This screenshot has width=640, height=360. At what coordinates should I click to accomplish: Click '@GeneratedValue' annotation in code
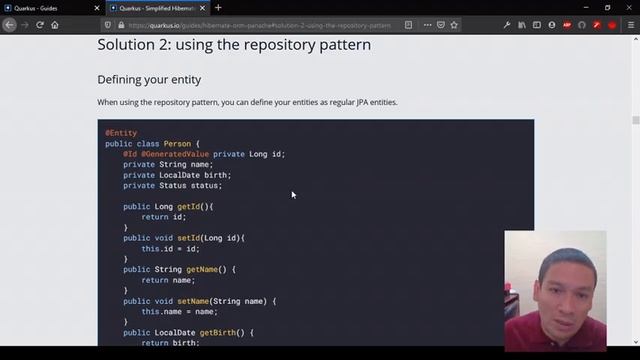point(175,154)
